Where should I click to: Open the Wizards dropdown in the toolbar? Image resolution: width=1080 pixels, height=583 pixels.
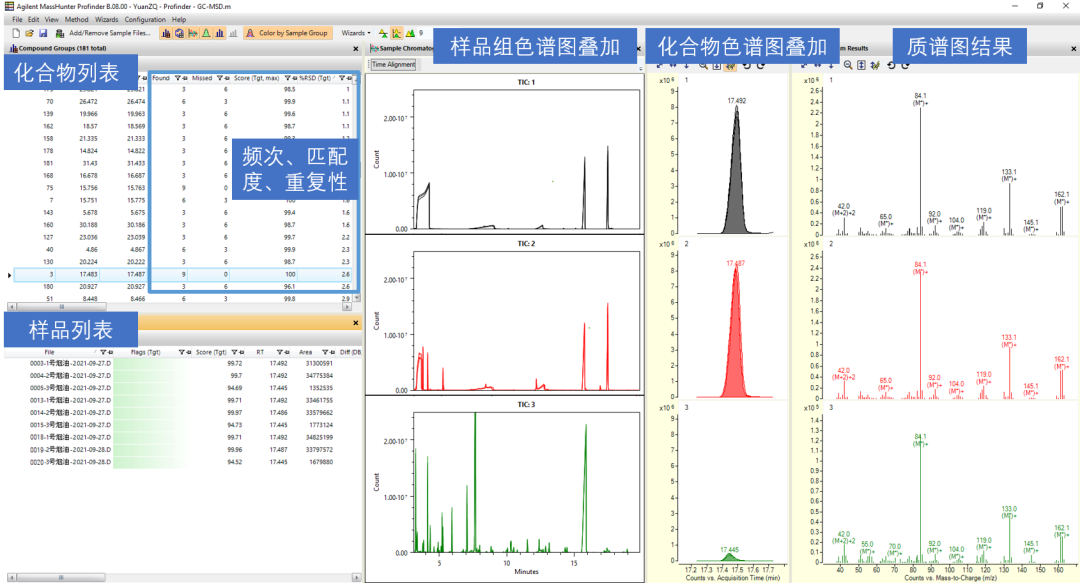point(356,33)
